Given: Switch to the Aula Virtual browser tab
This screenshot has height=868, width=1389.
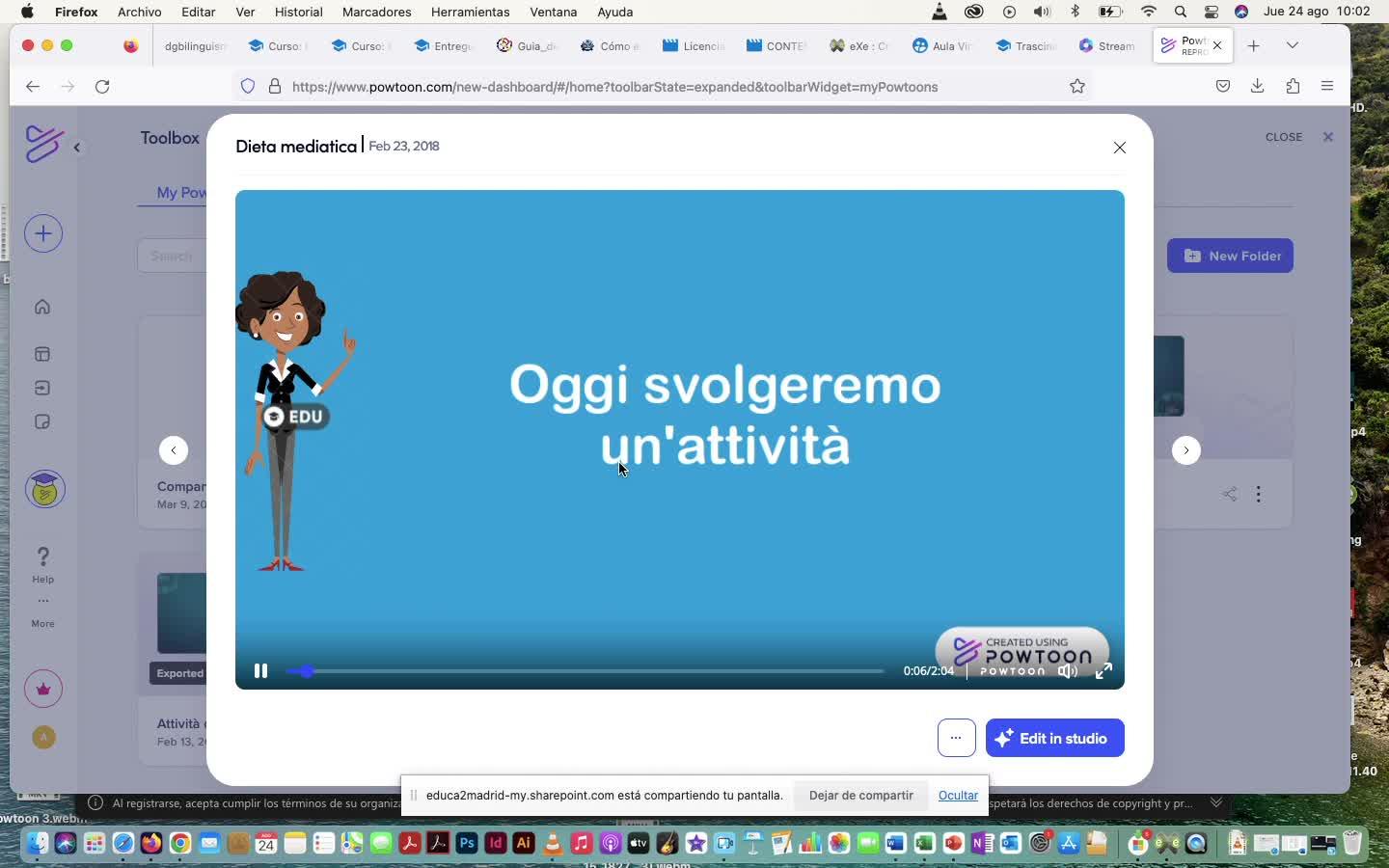Looking at the screenshot, I should click(x=941, y=45).
